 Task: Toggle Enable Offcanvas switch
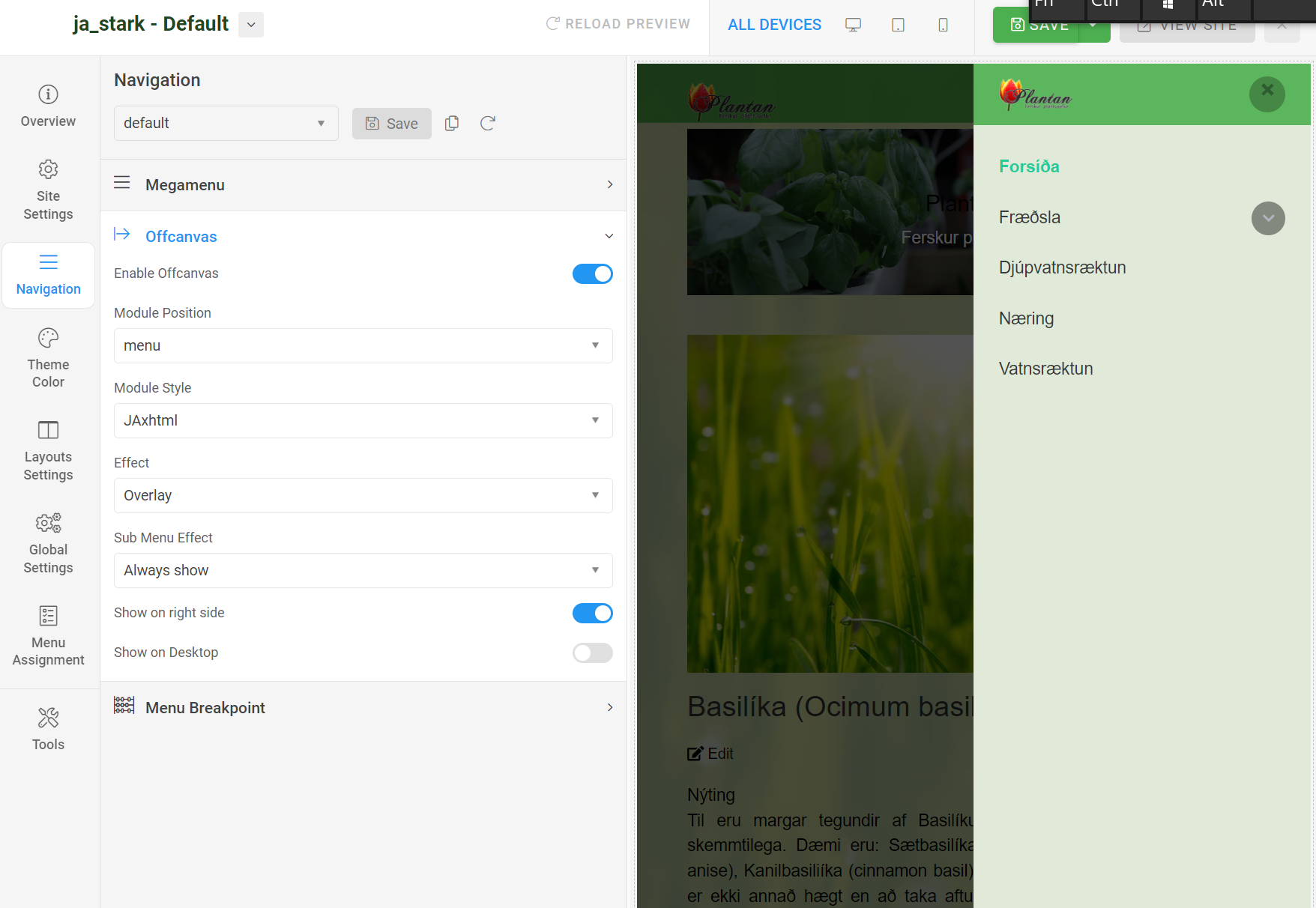[593, 274]
